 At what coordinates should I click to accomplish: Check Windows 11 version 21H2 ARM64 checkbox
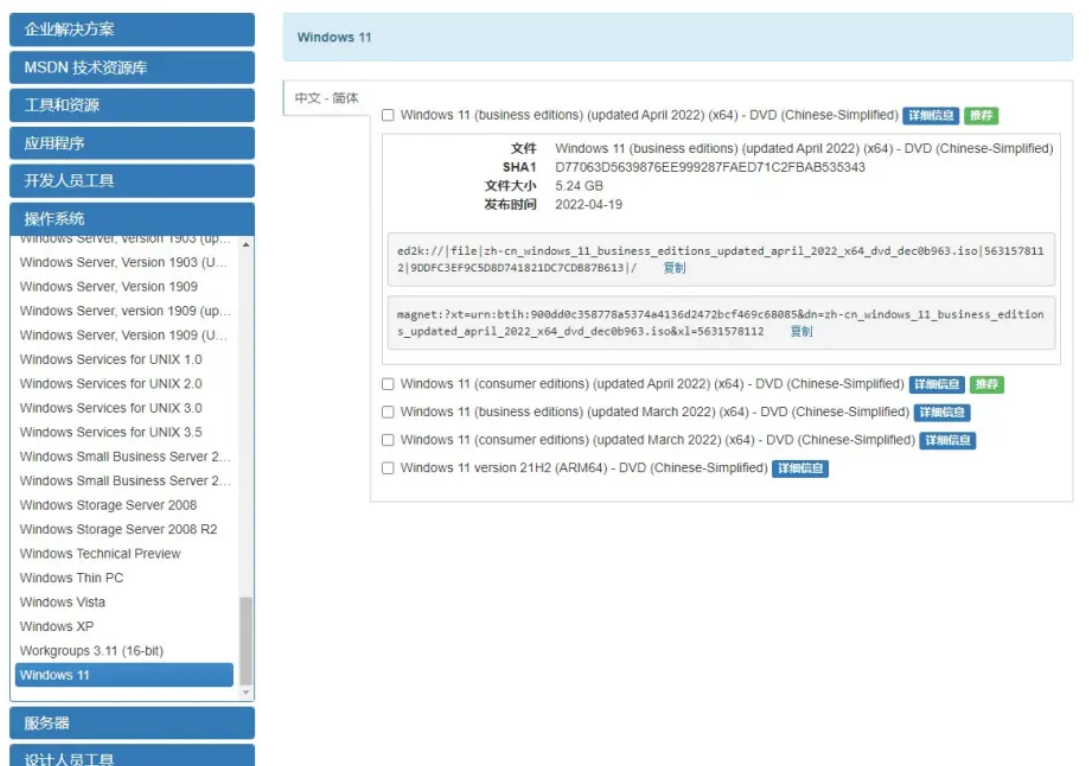tap(388, 468)
